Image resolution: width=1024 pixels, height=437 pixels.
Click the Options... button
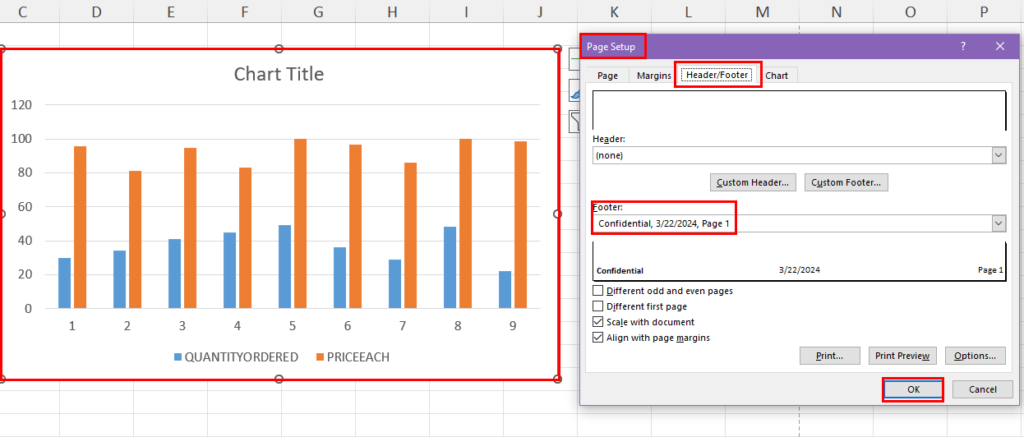975,356
